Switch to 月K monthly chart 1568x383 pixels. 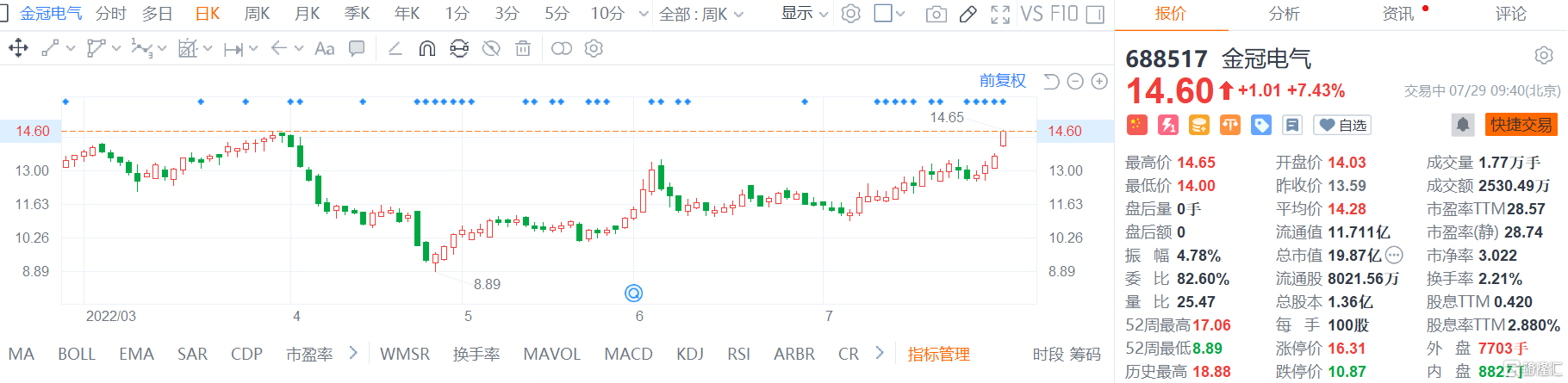[x=307, y=14]
